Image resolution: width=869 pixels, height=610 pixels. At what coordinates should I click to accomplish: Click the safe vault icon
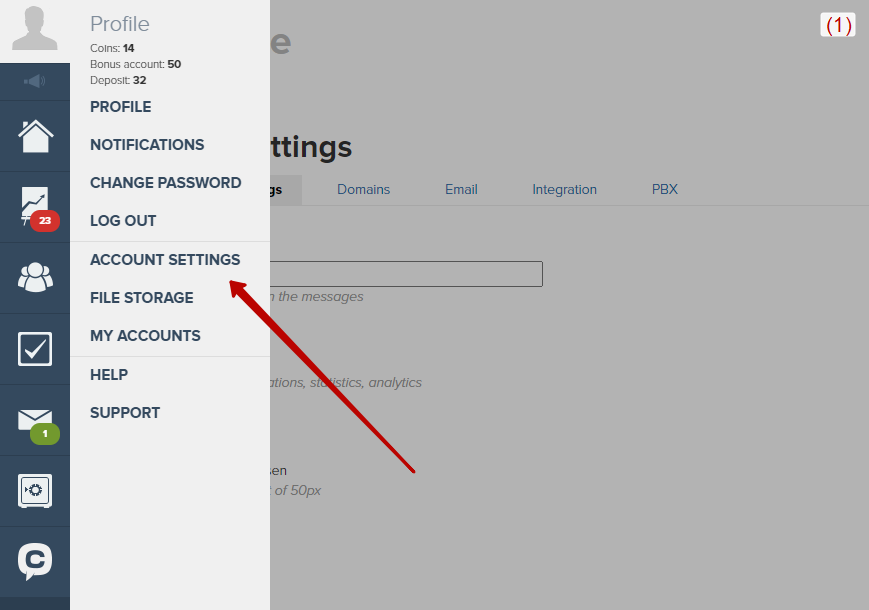click(35, 490)
